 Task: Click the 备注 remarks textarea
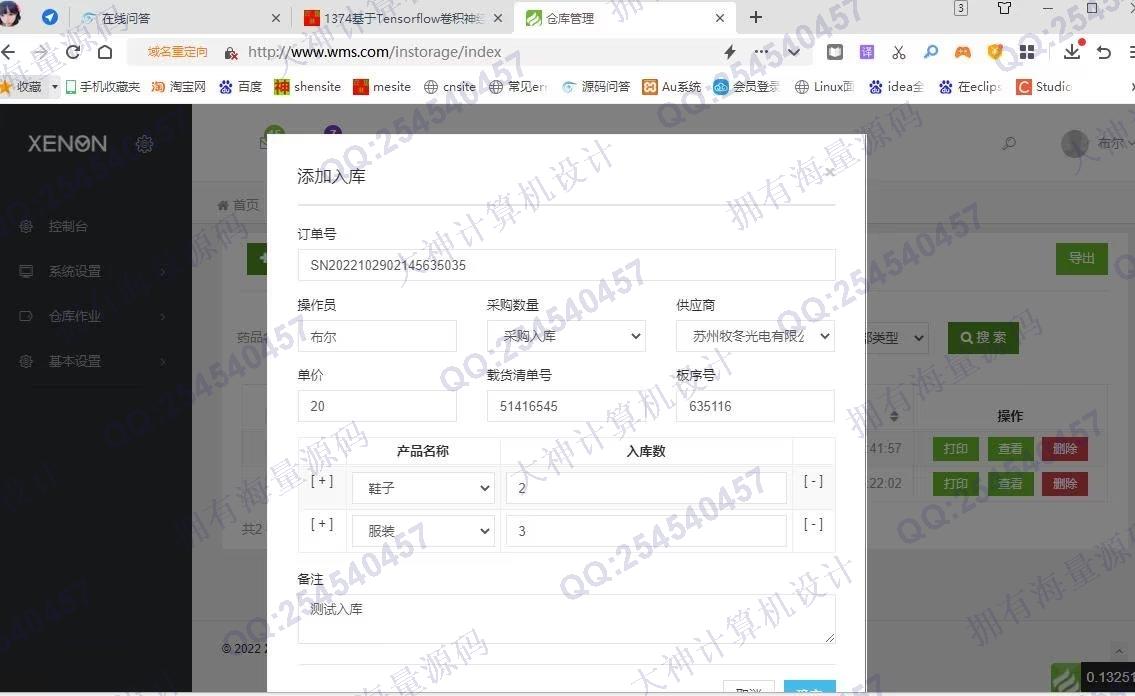pos(566,619)
